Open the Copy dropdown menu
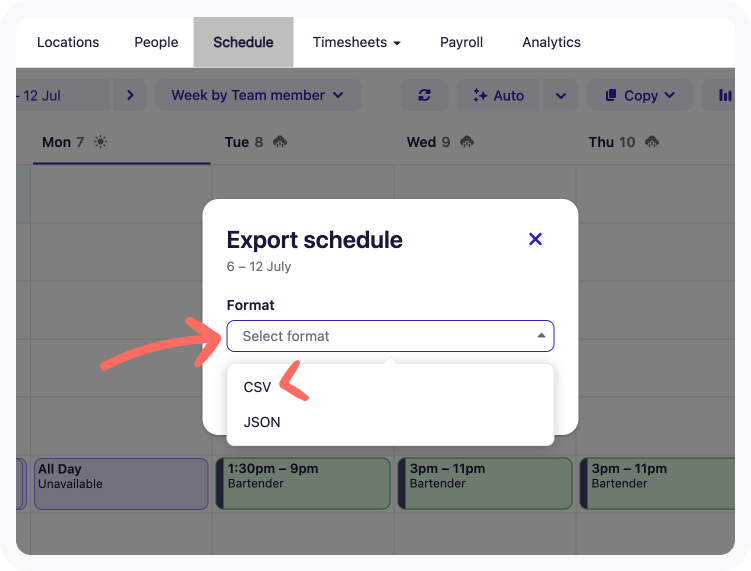 pyautogui.click(x=639, y=95)
